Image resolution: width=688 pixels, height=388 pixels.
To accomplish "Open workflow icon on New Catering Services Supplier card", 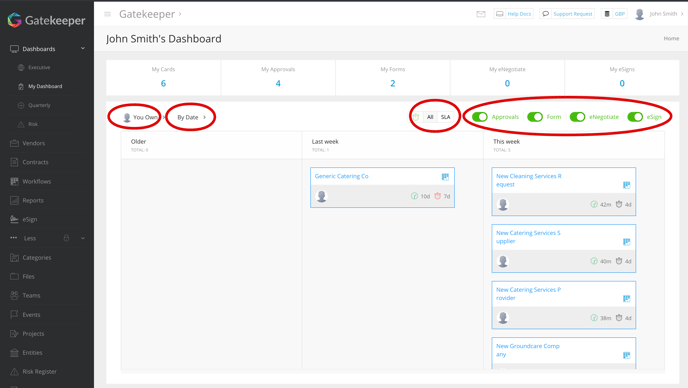I will 627,242.
